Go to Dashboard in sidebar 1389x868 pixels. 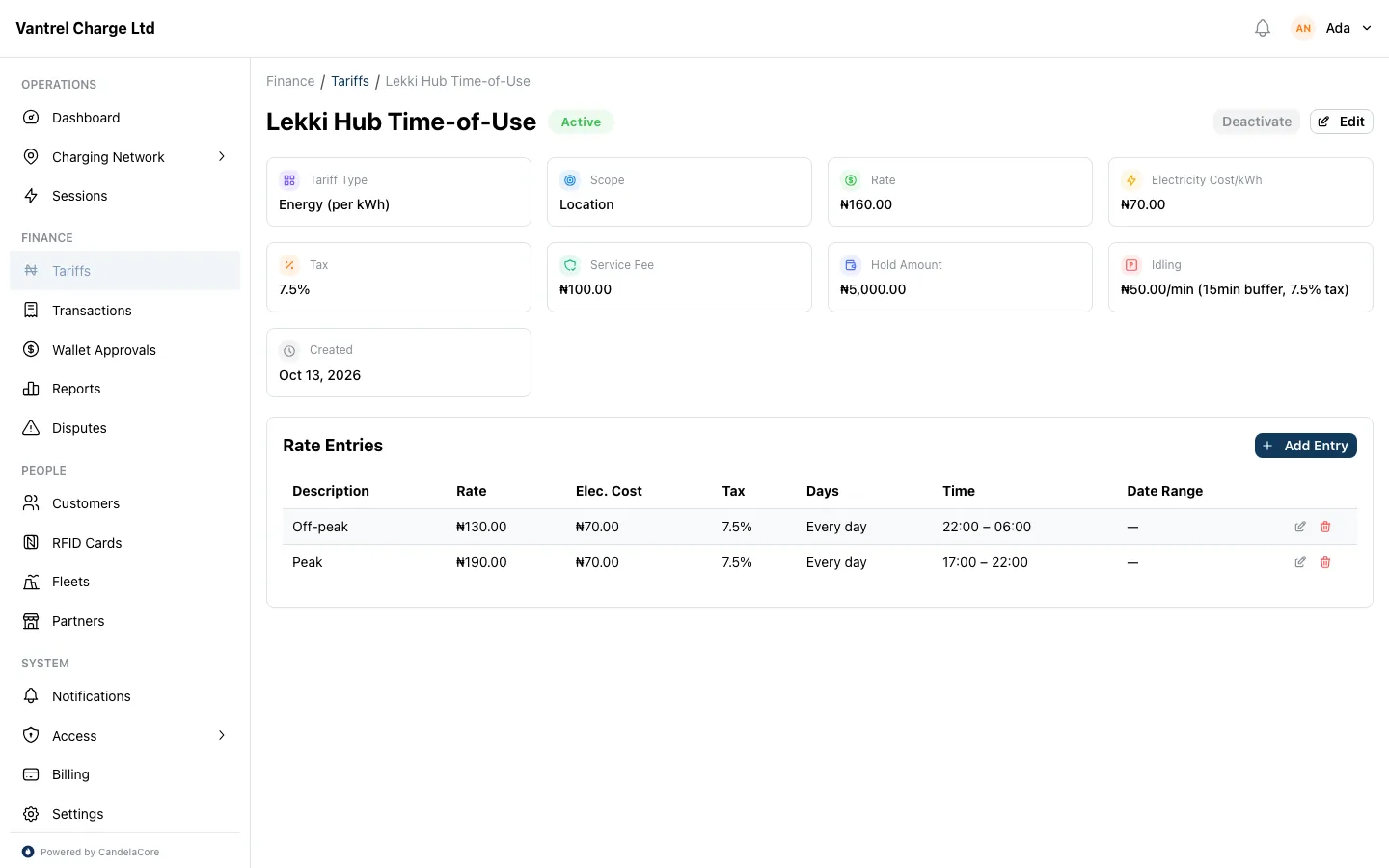coord(124,118)
